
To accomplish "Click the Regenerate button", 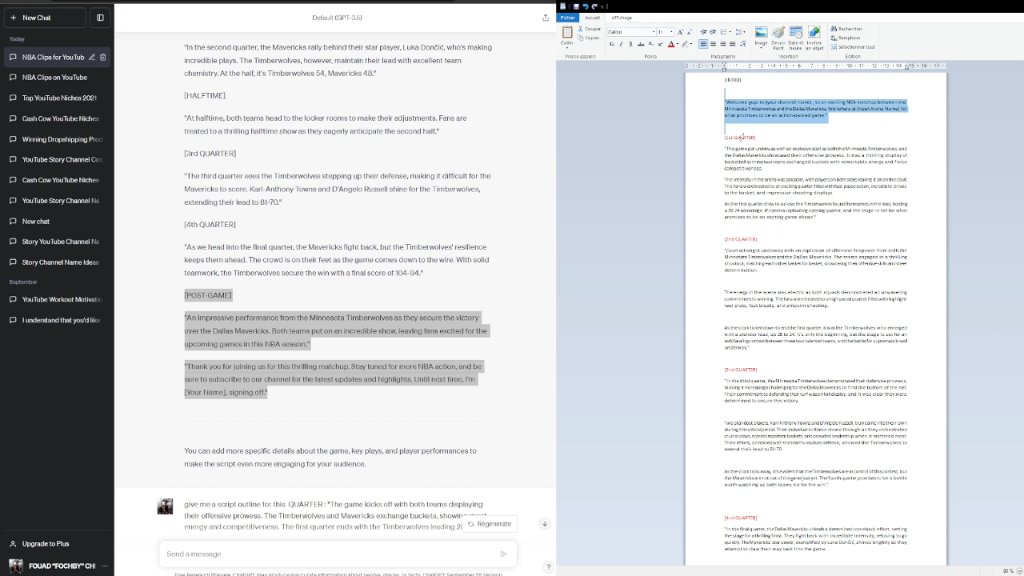I will [x=490, y=524].
